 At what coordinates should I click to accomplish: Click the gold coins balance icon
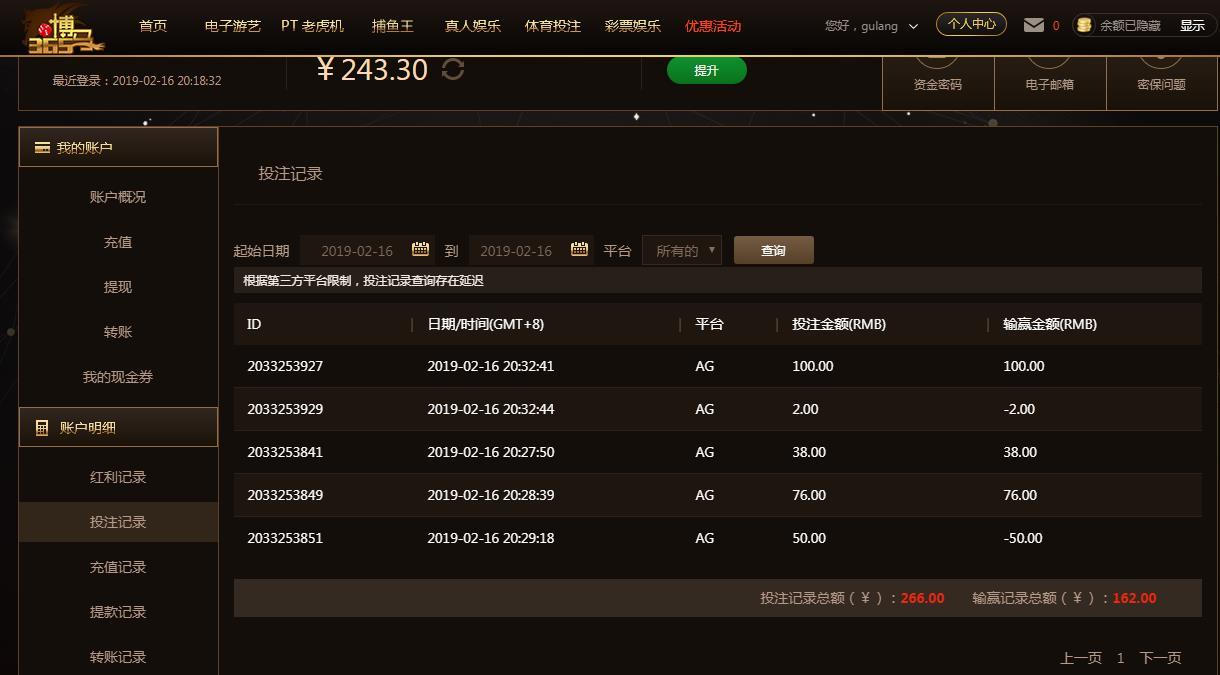pos(1084,25)
